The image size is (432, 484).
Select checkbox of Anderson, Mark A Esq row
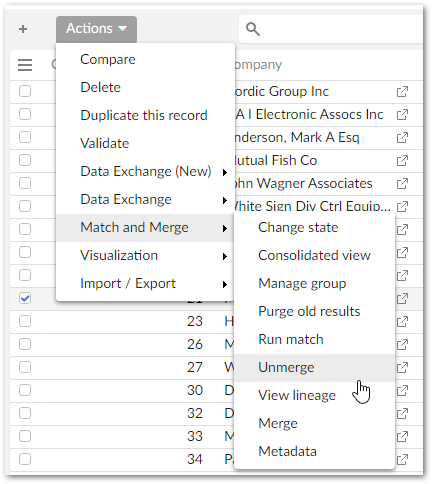point(25,137)
